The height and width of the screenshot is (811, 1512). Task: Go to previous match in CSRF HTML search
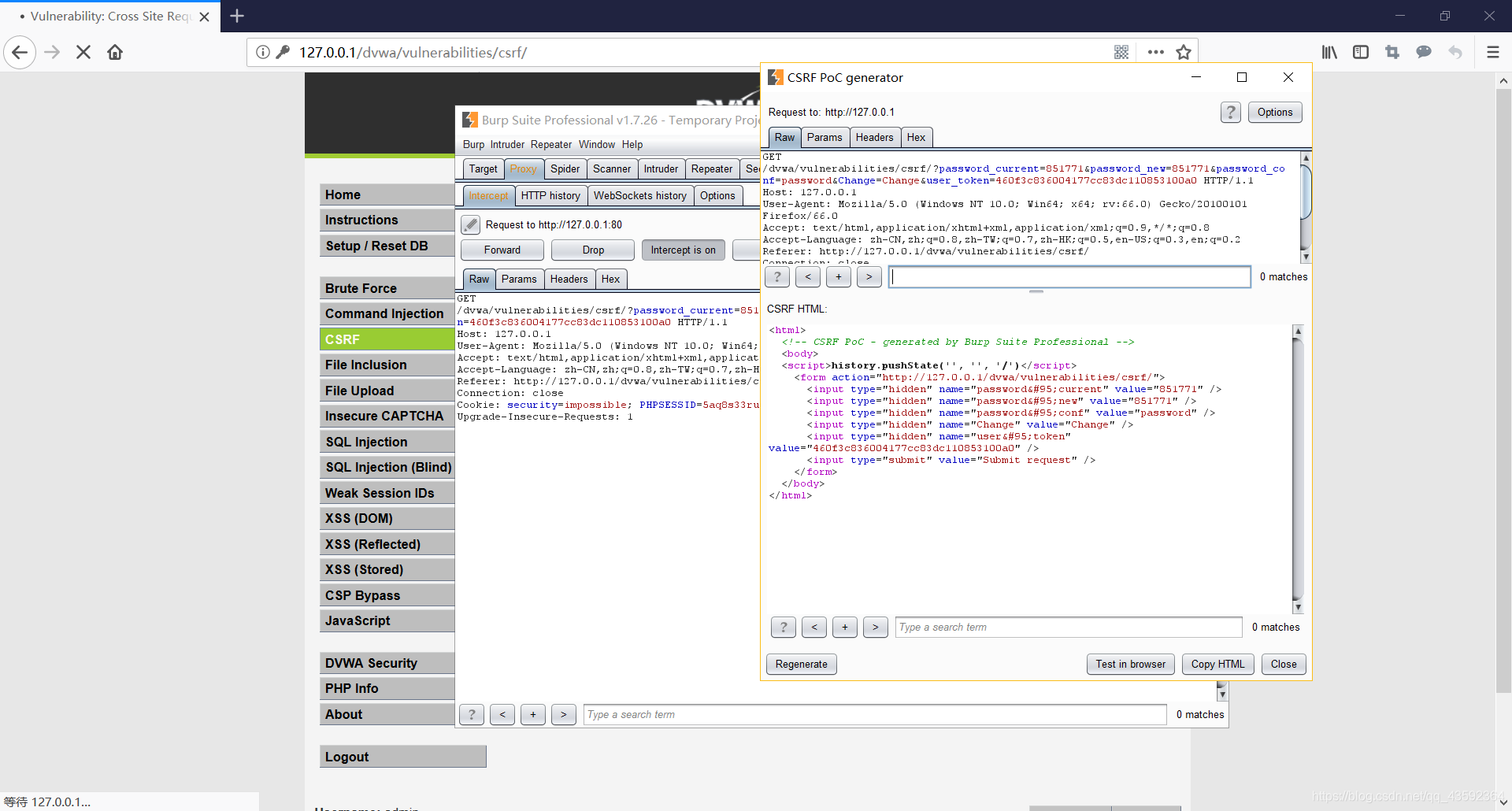814,628
